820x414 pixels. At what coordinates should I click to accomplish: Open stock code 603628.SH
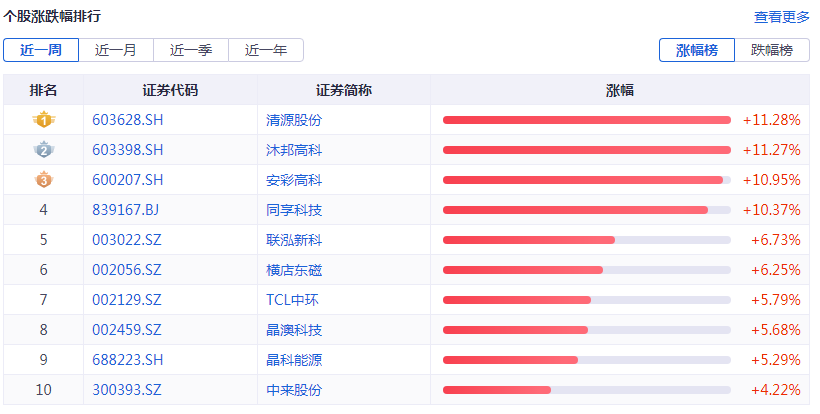[127, 120]
